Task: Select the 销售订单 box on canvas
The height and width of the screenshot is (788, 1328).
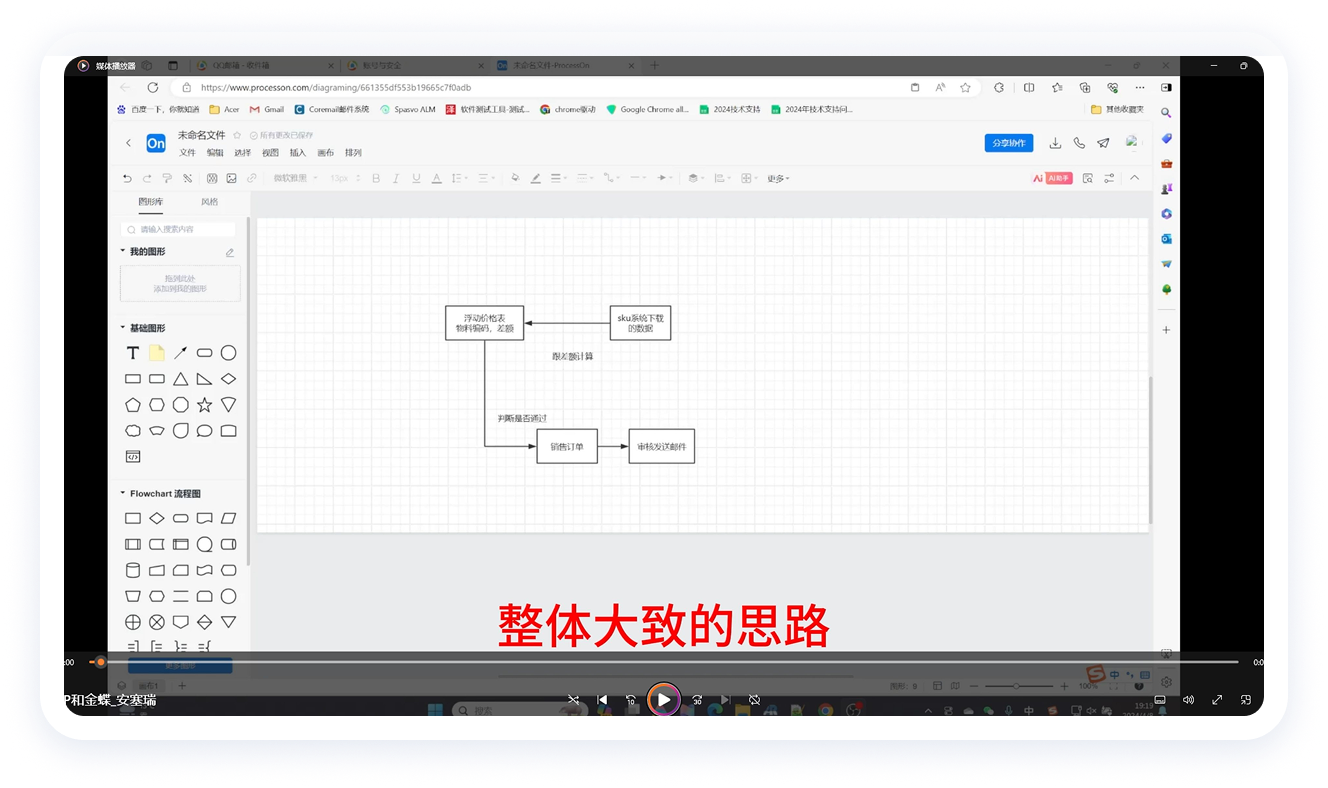Action: point(567,446)
